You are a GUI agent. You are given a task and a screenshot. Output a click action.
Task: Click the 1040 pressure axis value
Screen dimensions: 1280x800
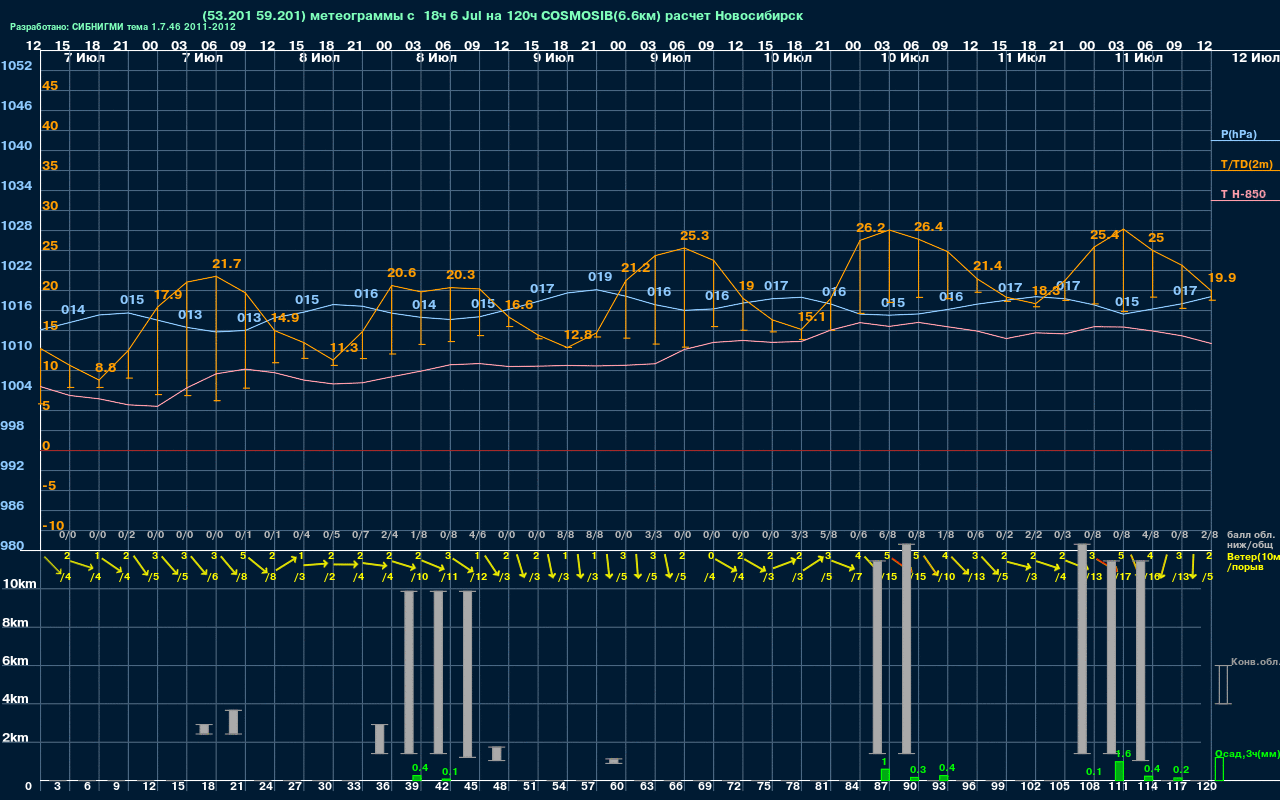[16, 146]
